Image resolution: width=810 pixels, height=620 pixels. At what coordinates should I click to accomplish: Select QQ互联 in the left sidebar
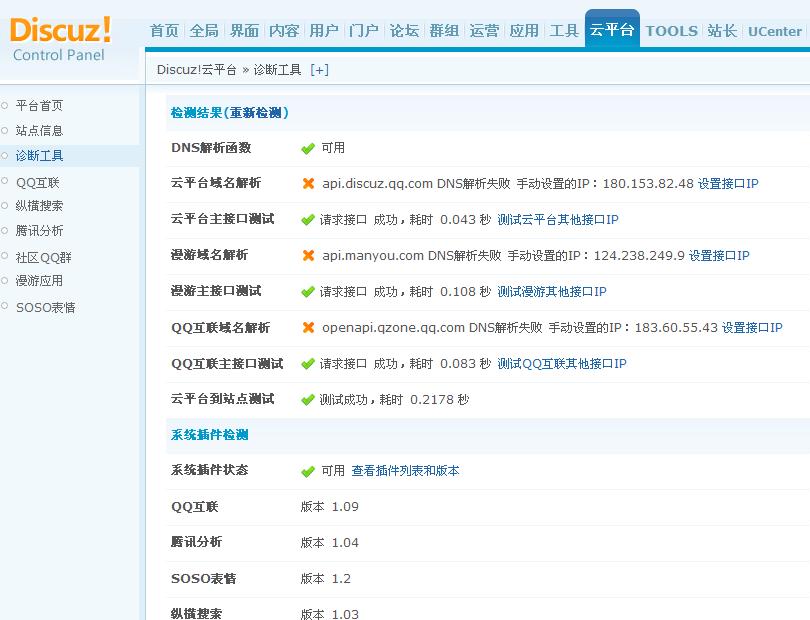tap(38, 182)
